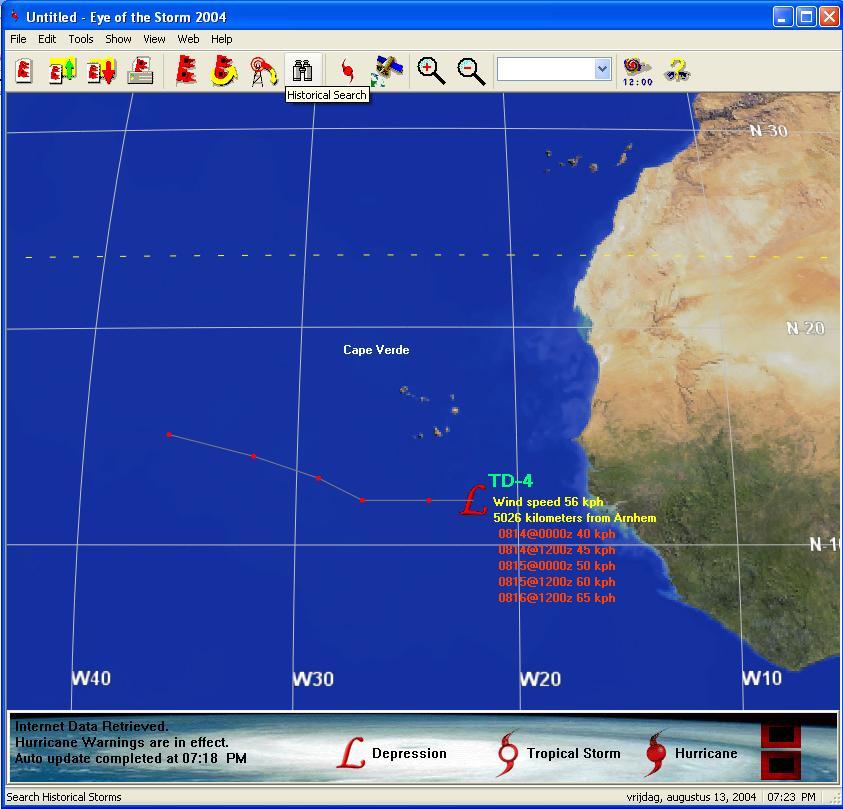Click forecast entry 0814@1200z 45 kph

point(556,550)
